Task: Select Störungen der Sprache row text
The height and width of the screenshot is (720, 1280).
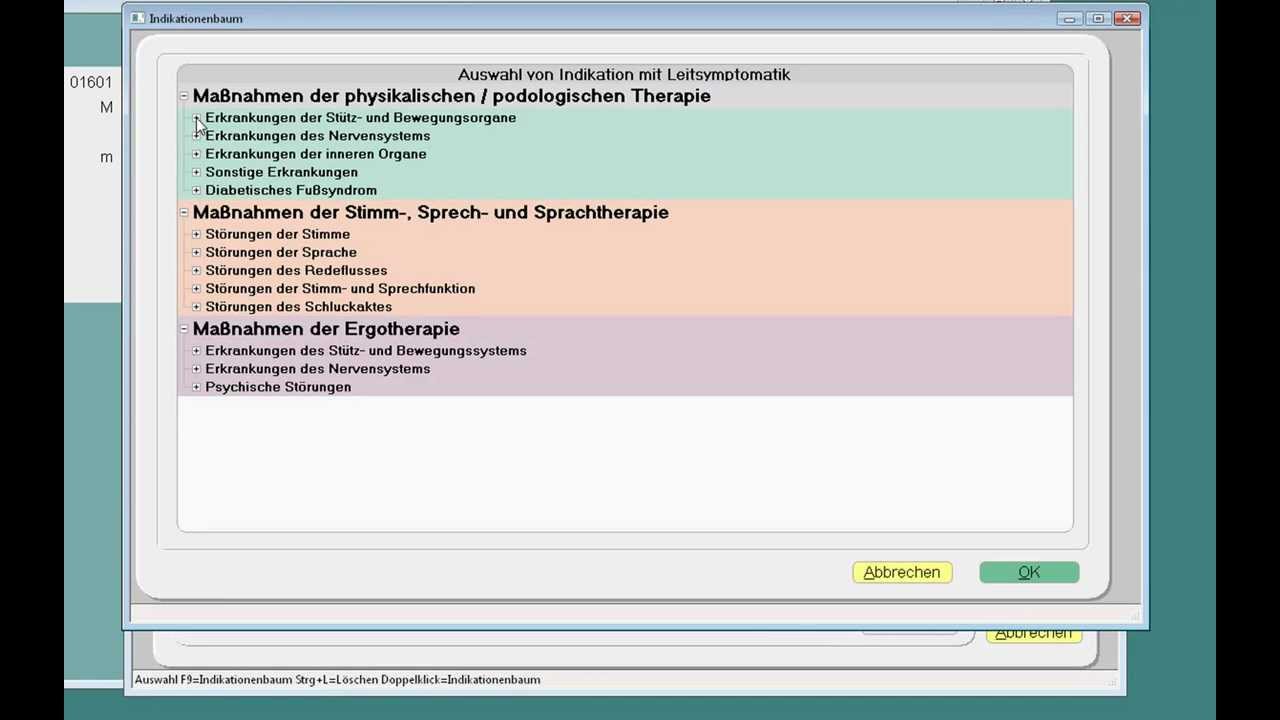Action: click(281, 252)
